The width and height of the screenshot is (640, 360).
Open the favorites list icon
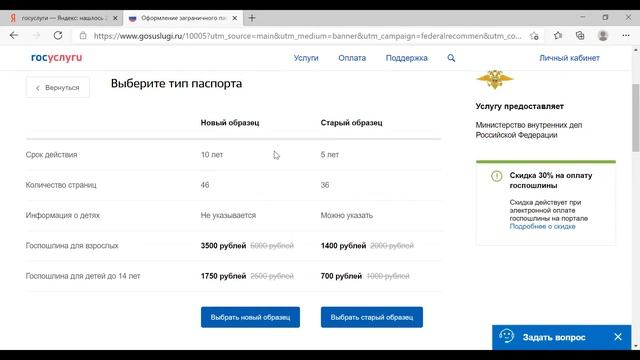[558, 36]
